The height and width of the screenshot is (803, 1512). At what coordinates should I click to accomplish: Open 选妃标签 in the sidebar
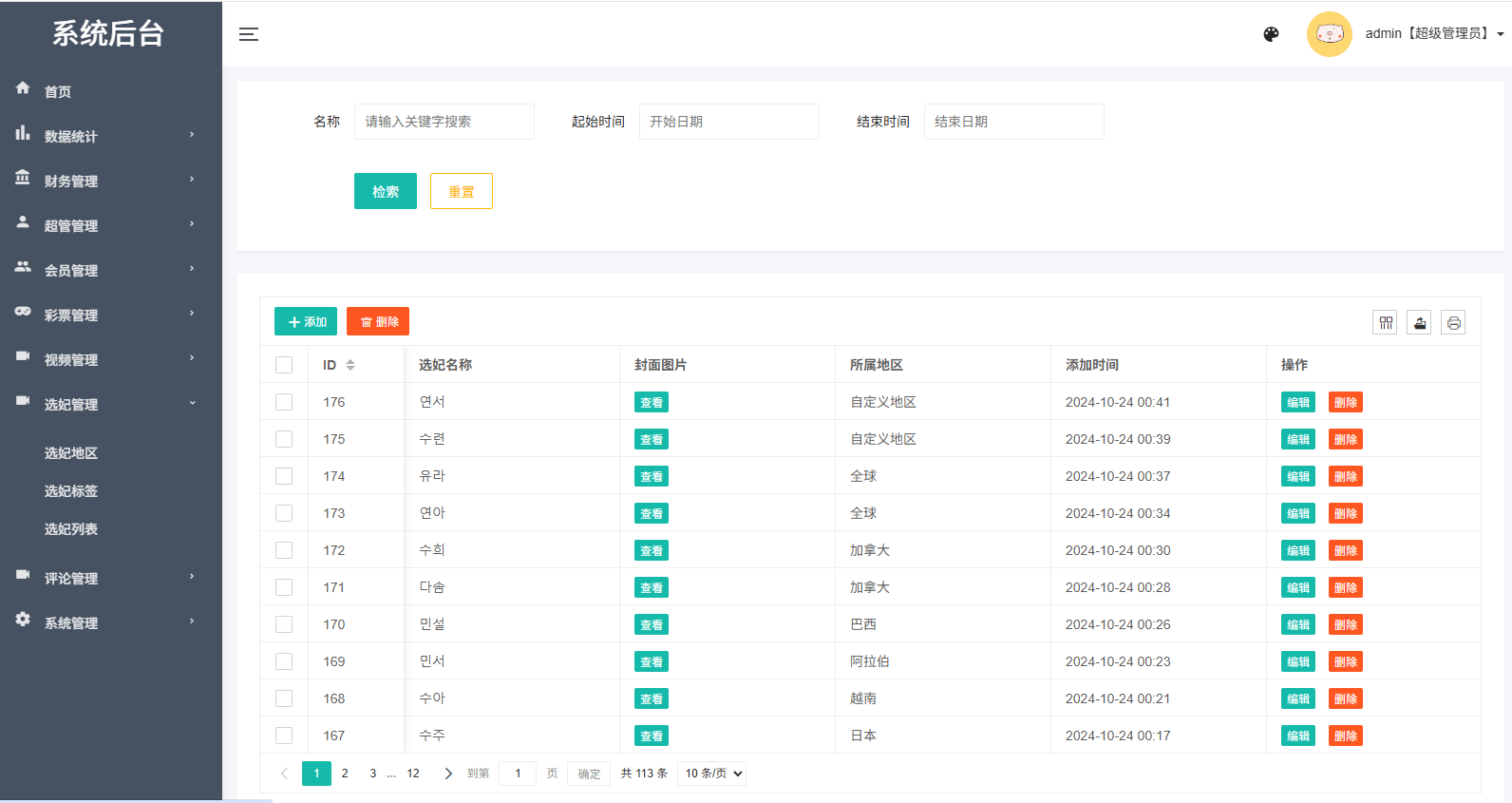71,491
